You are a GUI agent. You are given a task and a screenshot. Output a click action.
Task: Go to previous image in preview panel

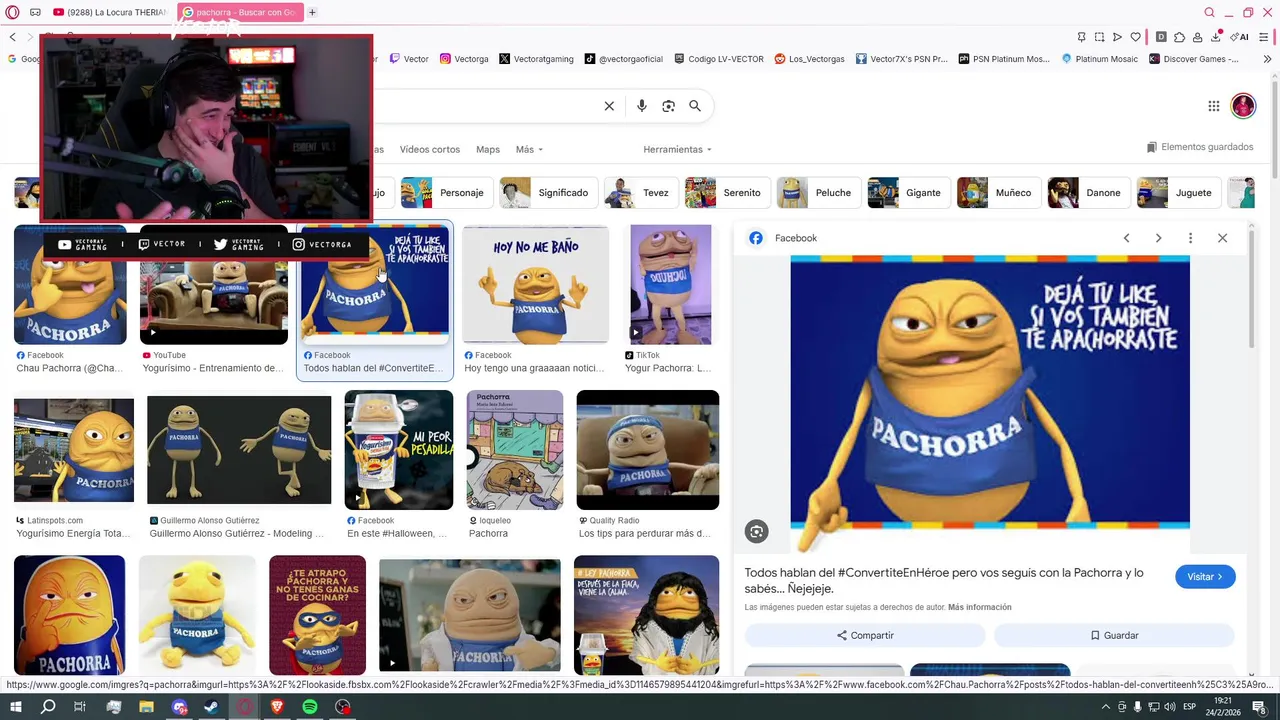pos(1126,238)
